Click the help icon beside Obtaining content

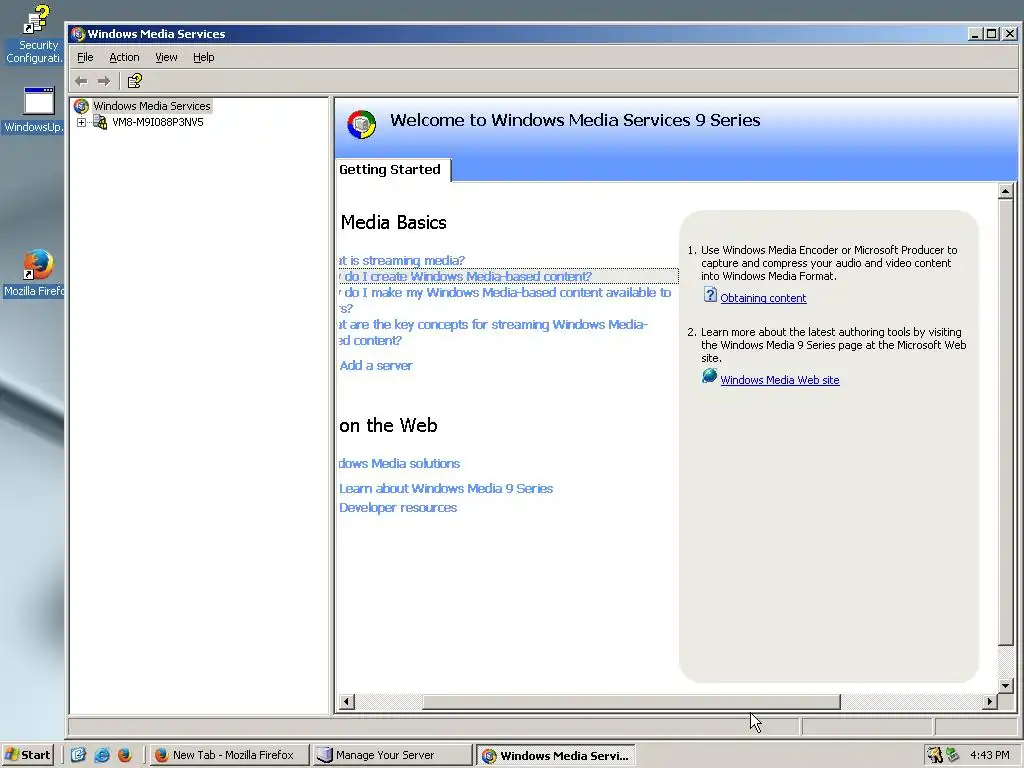click(x=710, y=295)
